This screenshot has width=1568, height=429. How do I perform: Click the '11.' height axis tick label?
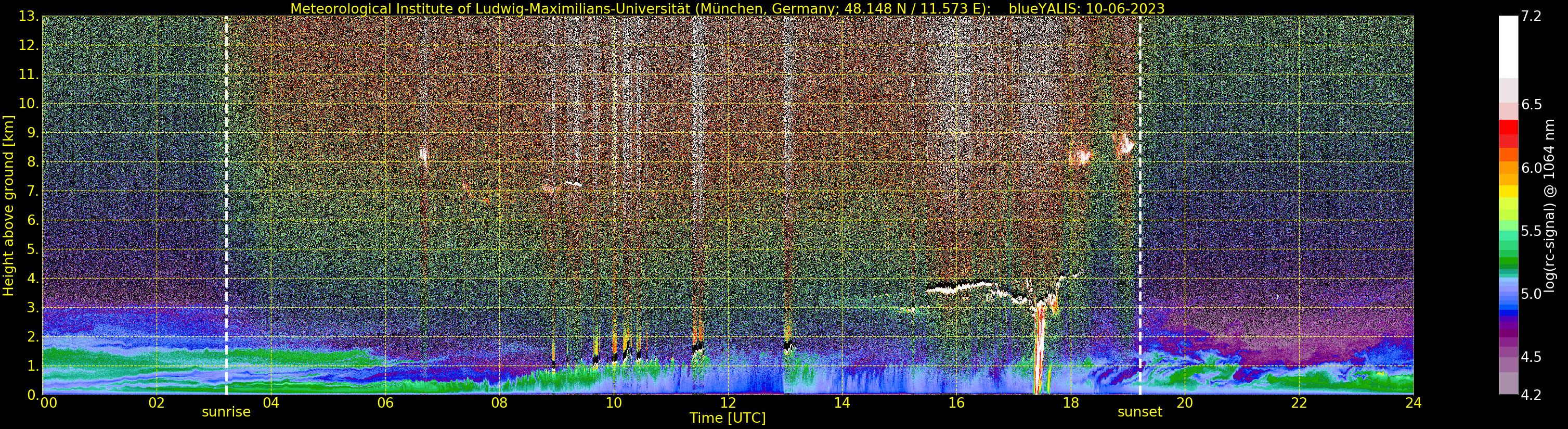[x=29, y=75]
